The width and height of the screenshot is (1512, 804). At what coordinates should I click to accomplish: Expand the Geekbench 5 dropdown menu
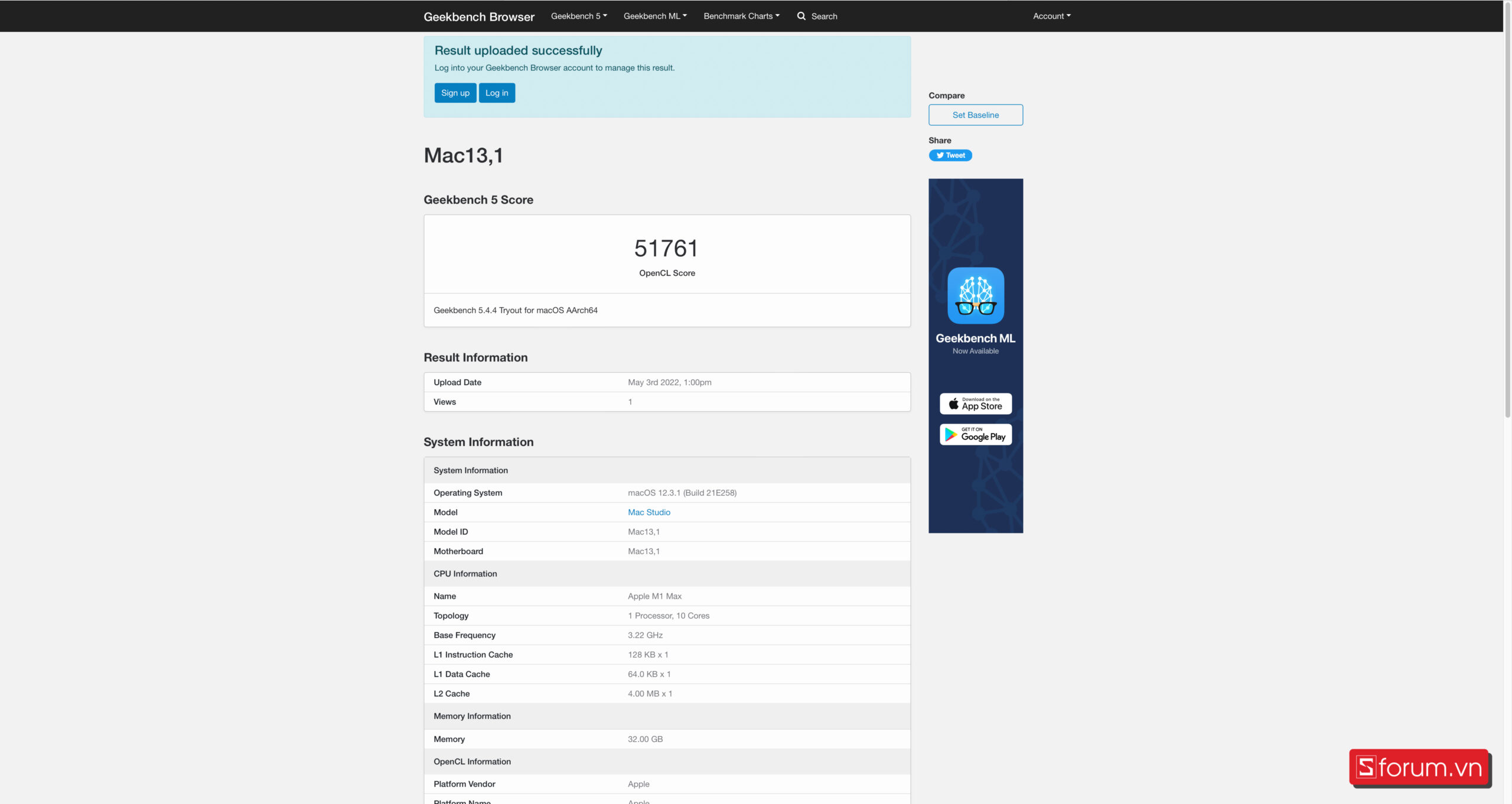coord(579,16)
